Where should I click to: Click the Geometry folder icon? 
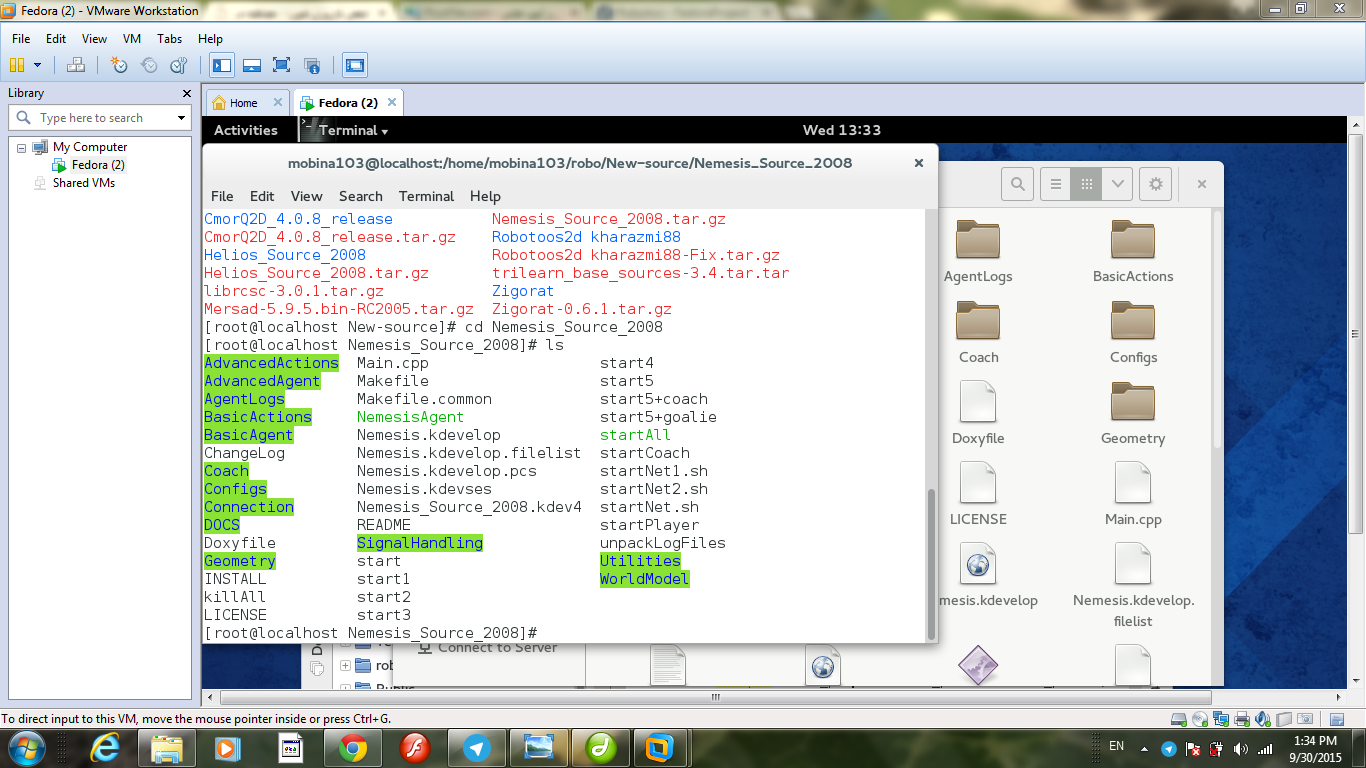point(1133,401)
